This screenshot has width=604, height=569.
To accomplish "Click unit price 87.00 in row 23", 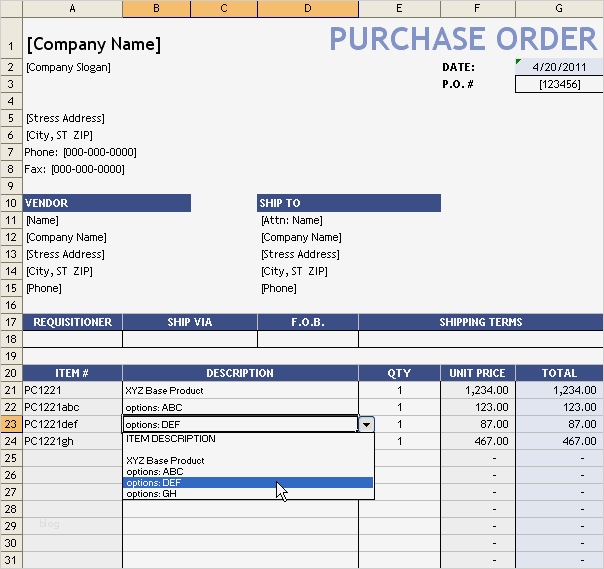I will [x=477, y=424].
